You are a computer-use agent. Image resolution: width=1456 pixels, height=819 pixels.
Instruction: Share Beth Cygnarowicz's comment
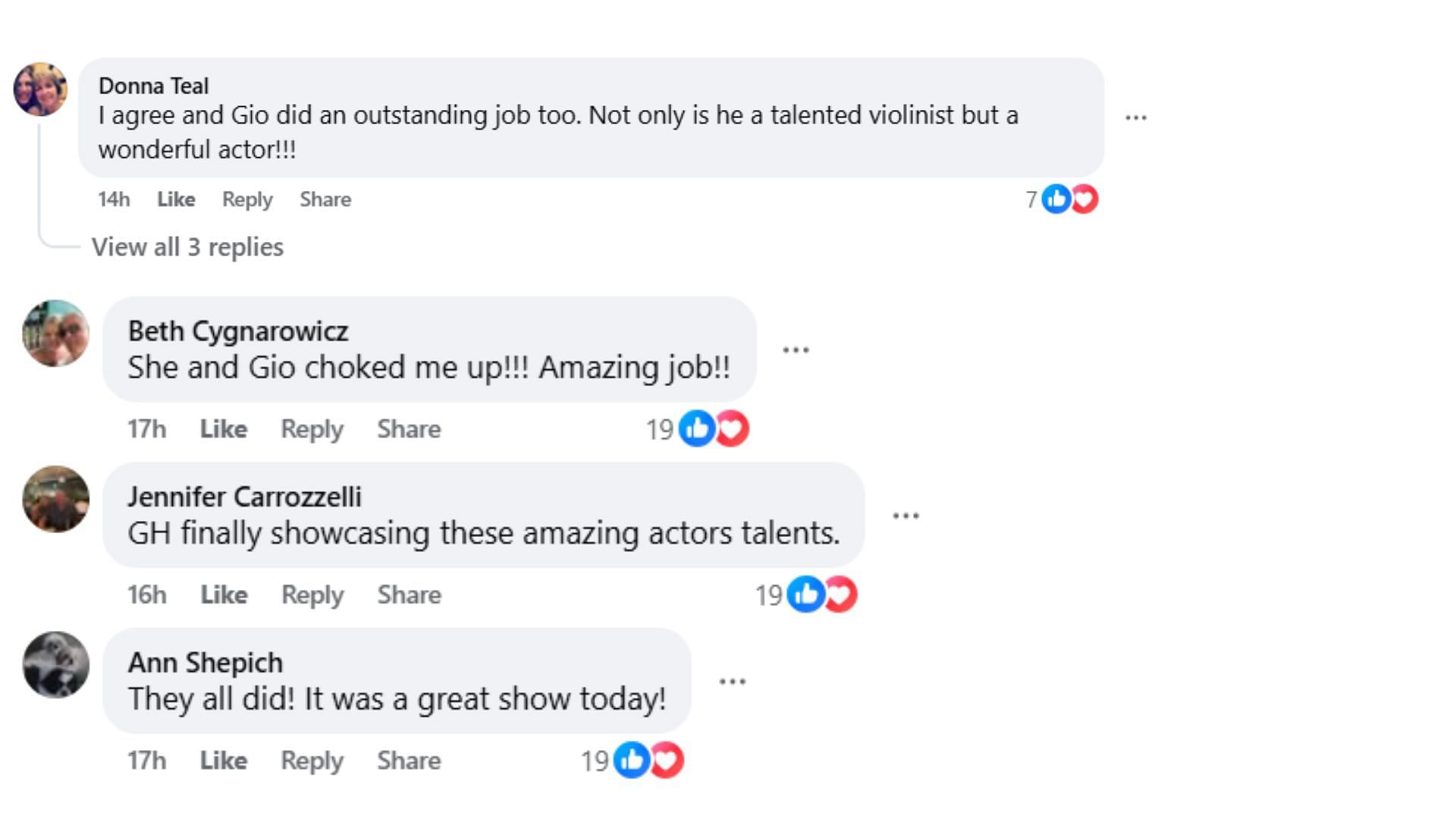click(x=409, y=429)
